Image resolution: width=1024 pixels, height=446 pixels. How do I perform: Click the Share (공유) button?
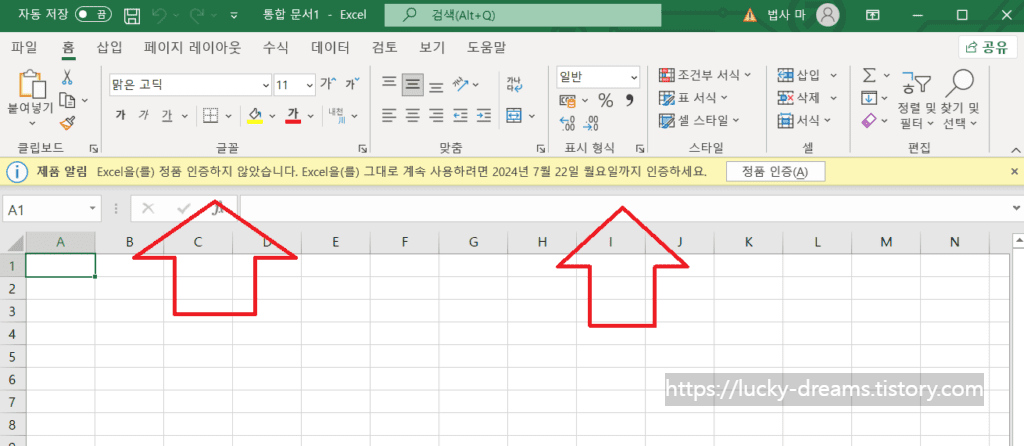[x=988, y=47]
